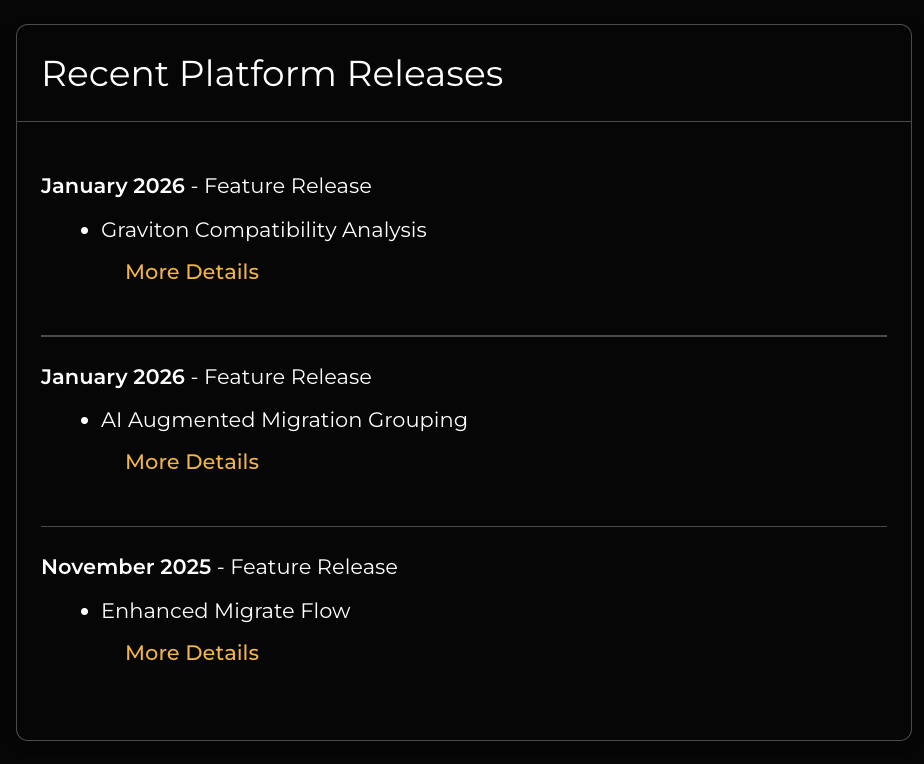Viewport: 924px width, 764px height.
Task: Click divider above the November 2025 entry
Action: click(464, 526)
